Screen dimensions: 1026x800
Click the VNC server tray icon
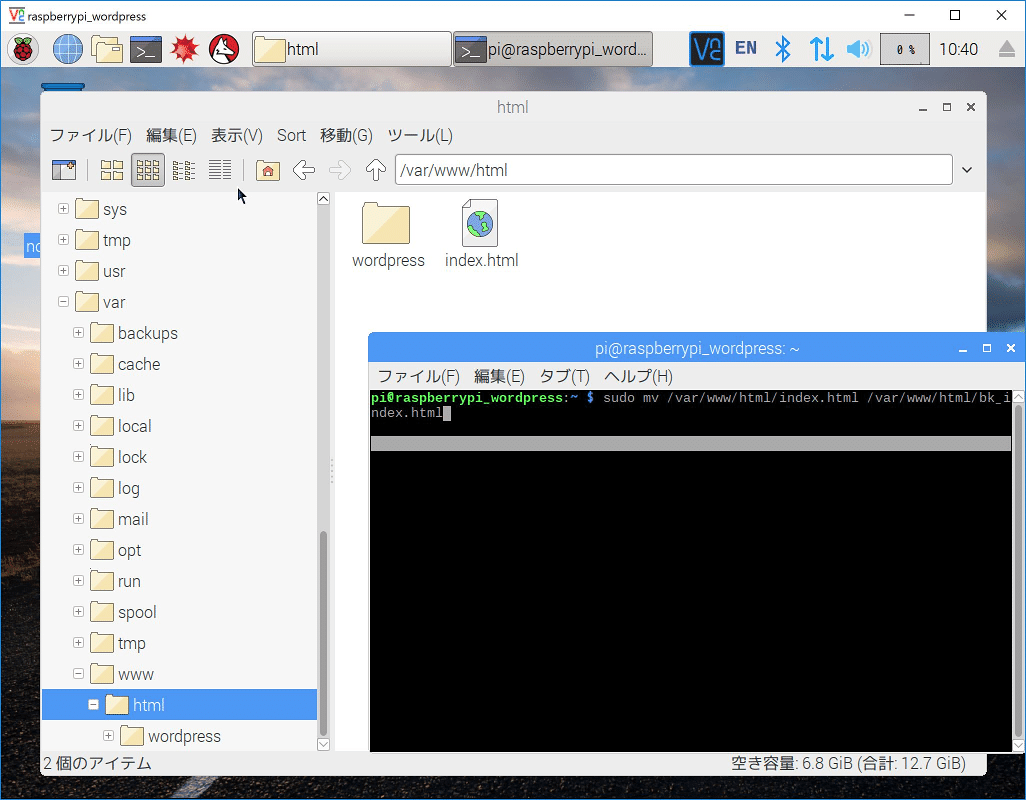pyautogui.click(x=707, y=49)
